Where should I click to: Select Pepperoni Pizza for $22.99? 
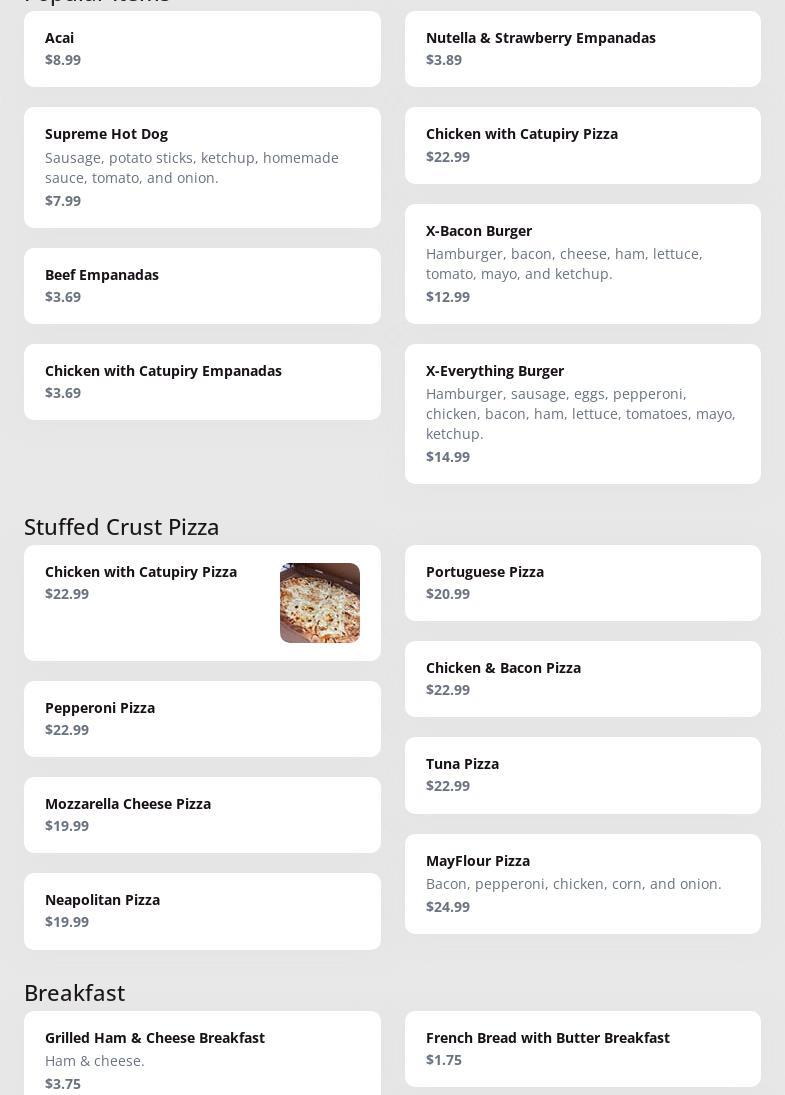(x=202, y=719)
